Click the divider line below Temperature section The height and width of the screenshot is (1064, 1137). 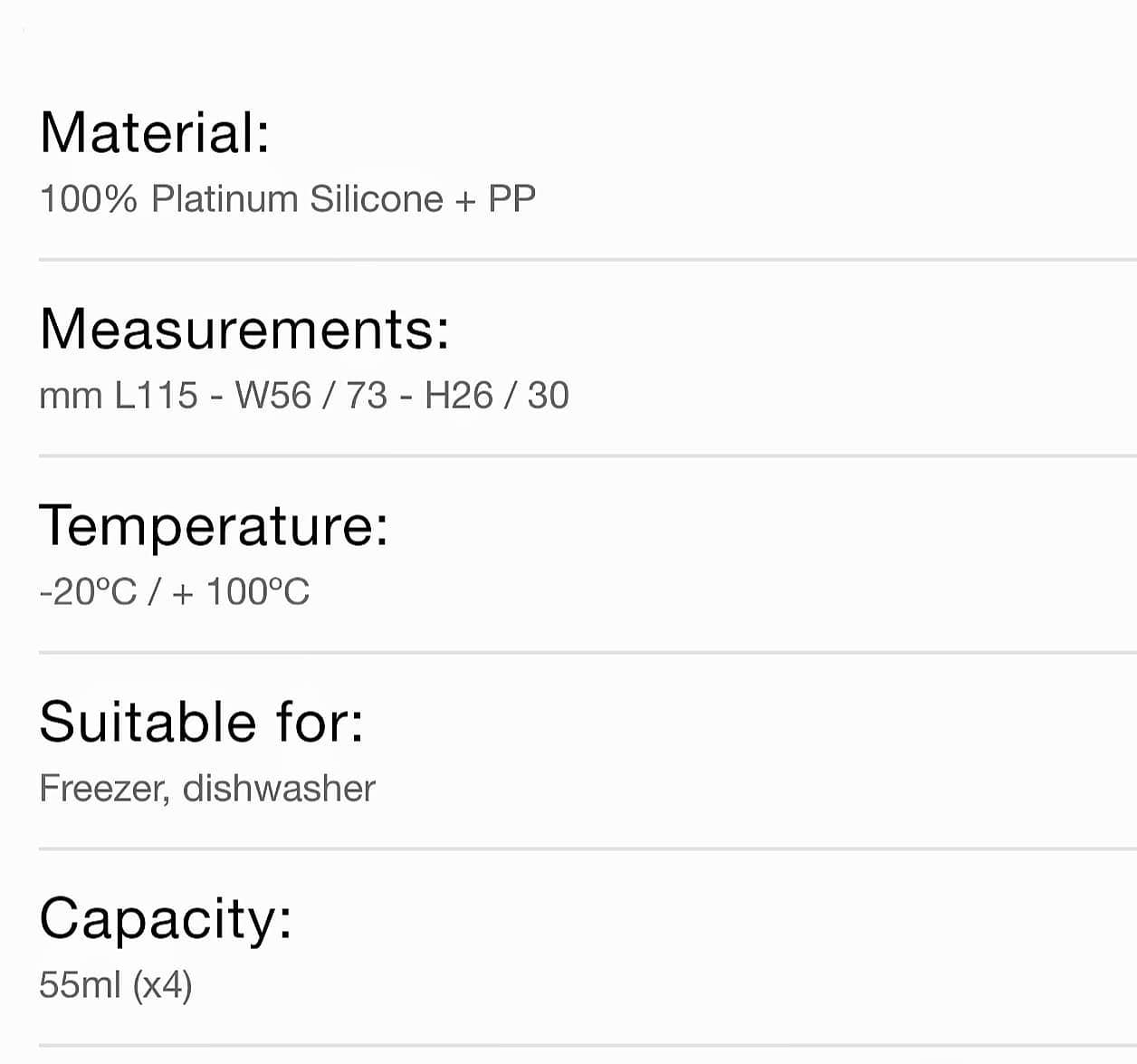pyautogui.click(x=588, y=652)
